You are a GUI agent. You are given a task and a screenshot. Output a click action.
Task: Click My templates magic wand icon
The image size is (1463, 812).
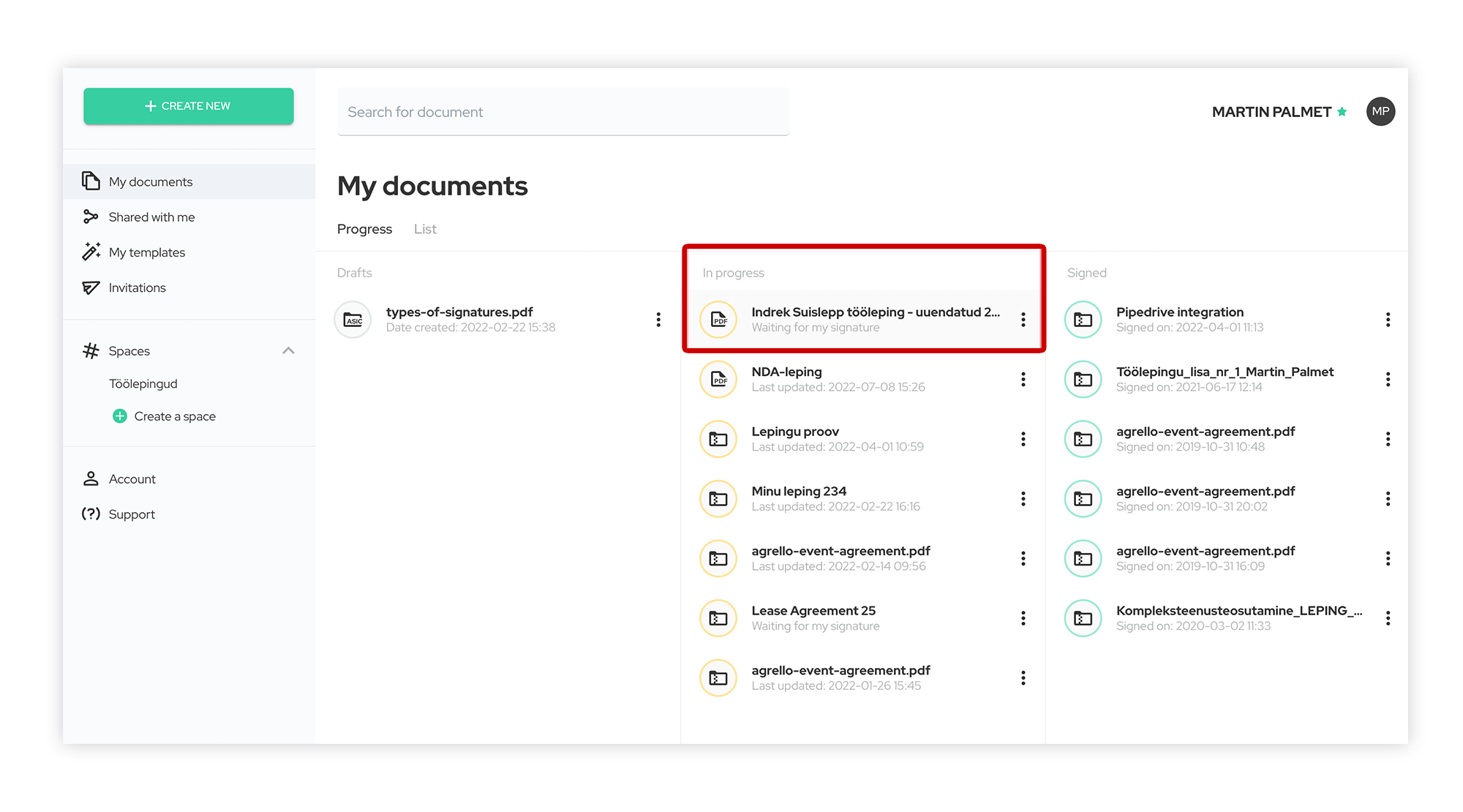(91, 252)
